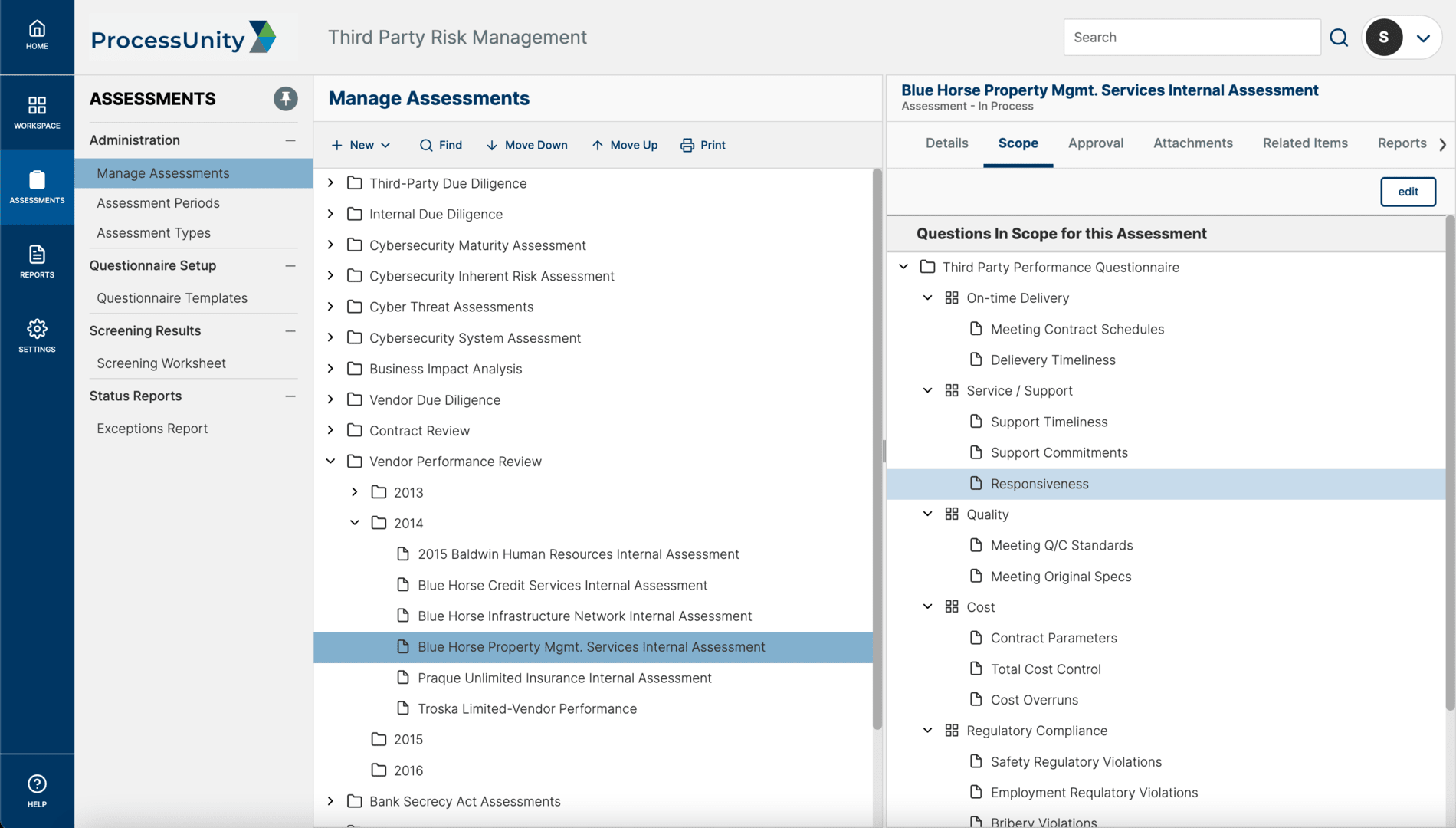Switch to the Approval tab

[1095, 143]
